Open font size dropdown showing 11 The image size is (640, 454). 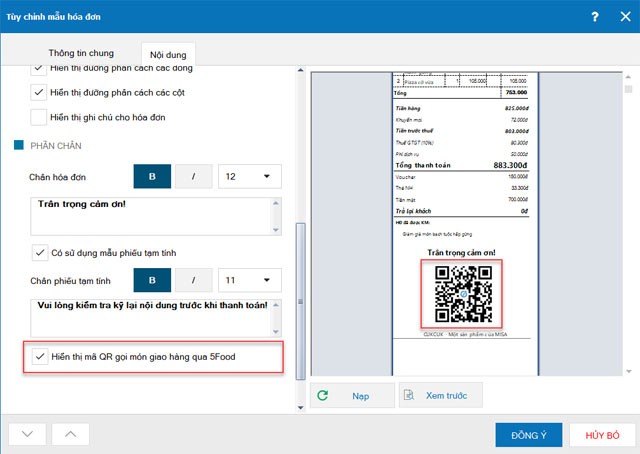point(249,279)
